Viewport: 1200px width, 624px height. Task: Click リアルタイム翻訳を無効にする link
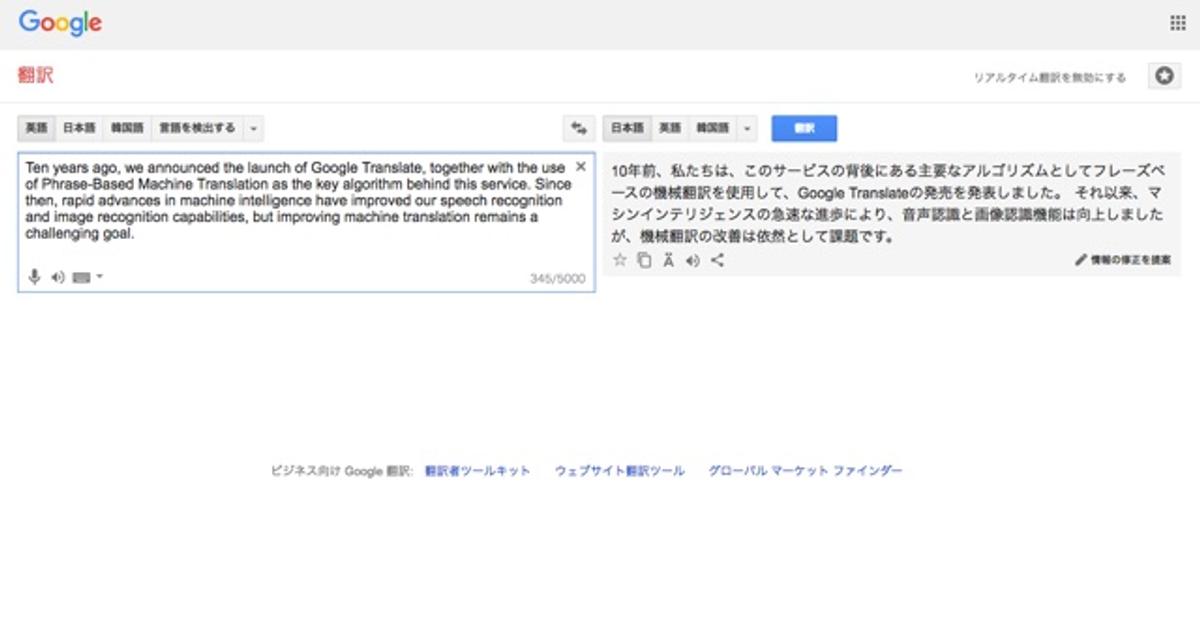point(1050,77)
